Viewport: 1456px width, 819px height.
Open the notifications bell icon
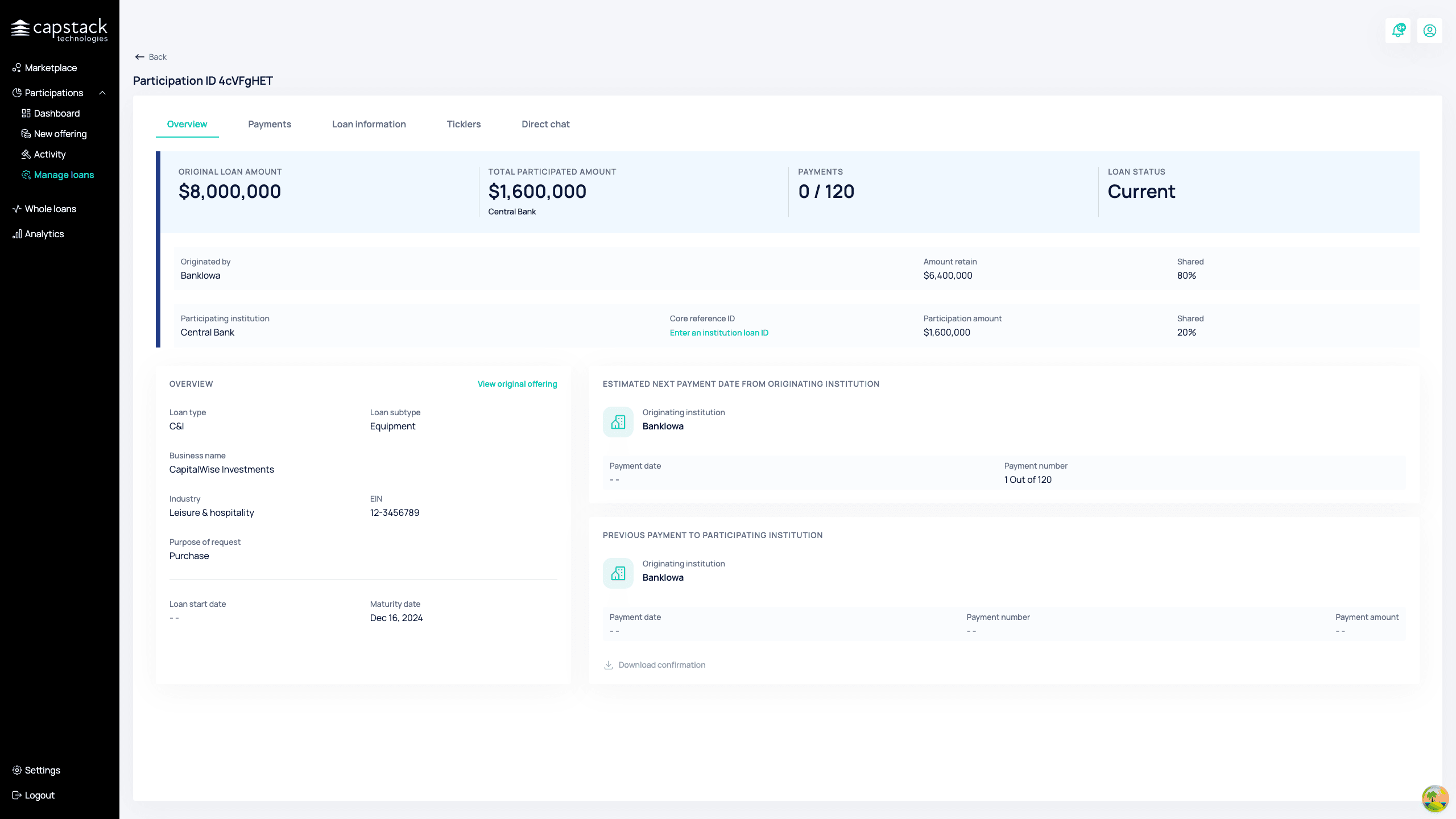(x=1398, y=31)
